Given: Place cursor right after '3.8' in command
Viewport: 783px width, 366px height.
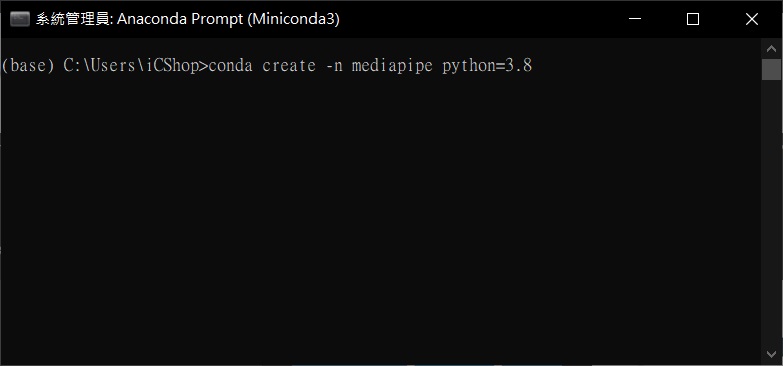Looking at the screenshot, I should (x=533, y=65).
